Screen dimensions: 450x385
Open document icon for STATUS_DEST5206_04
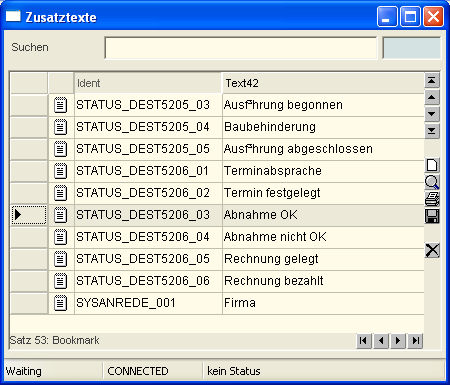pos(60,237)
